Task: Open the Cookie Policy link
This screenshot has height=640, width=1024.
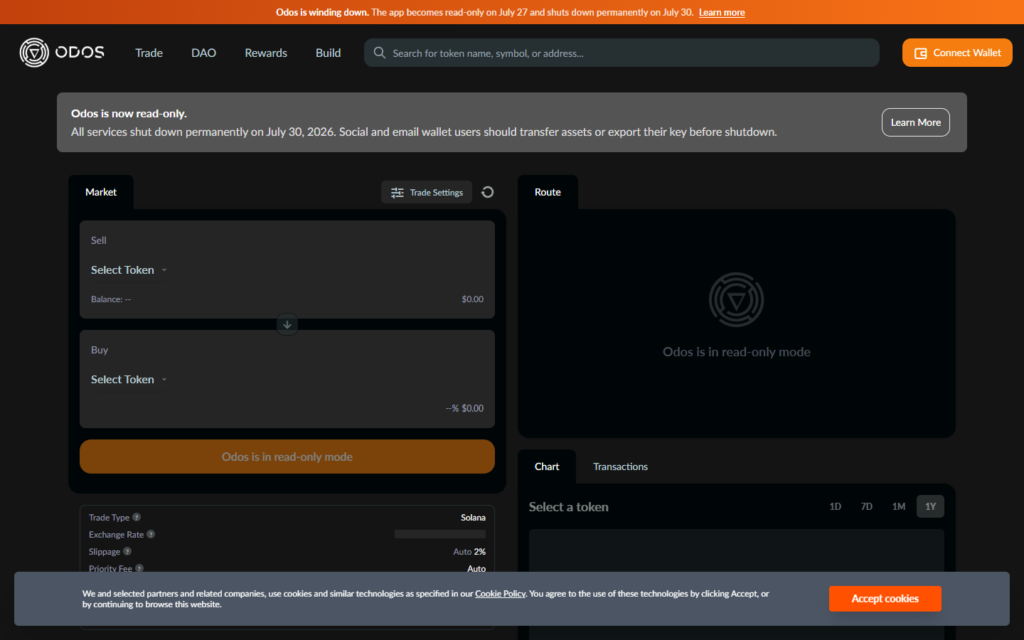Action: pos(500,594)
